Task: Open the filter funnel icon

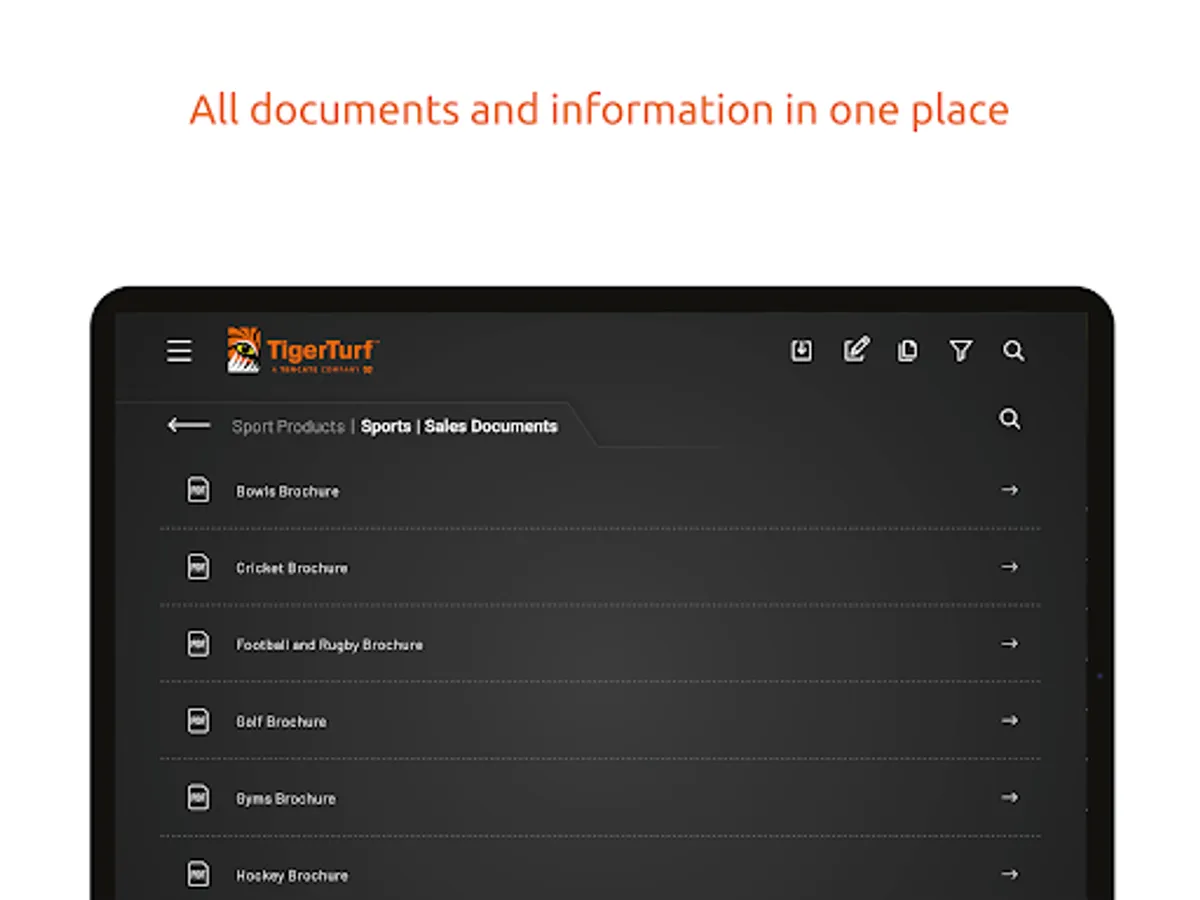Action: pos(960,351)
